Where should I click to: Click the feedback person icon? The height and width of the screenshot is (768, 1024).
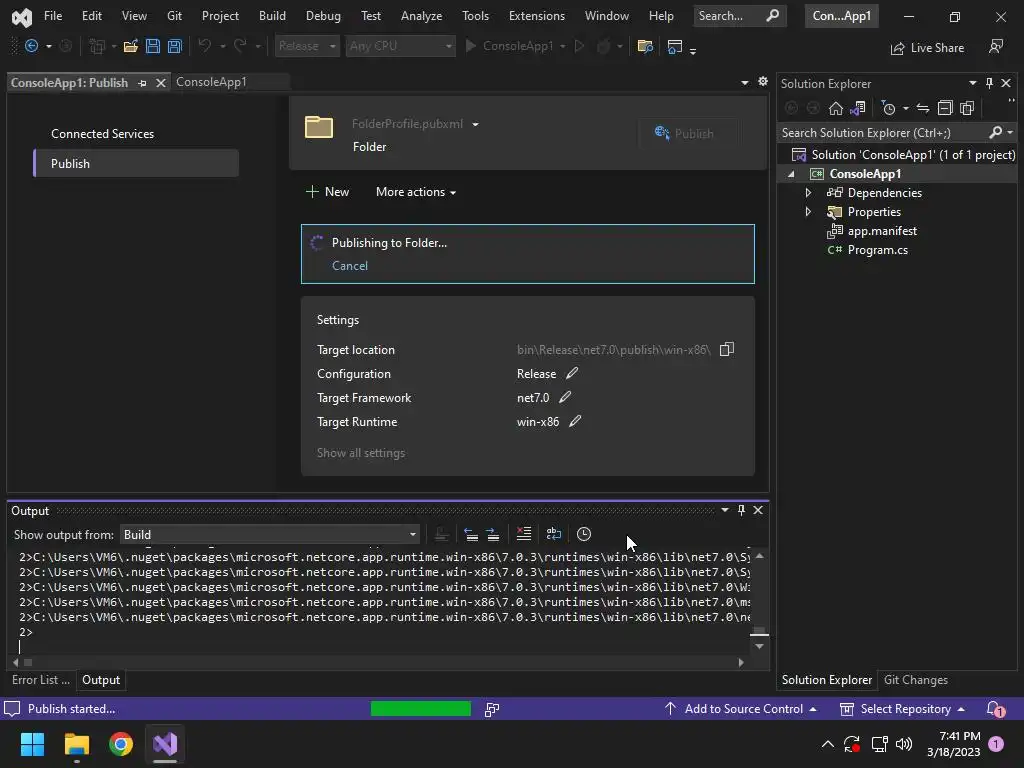(996, 46)
